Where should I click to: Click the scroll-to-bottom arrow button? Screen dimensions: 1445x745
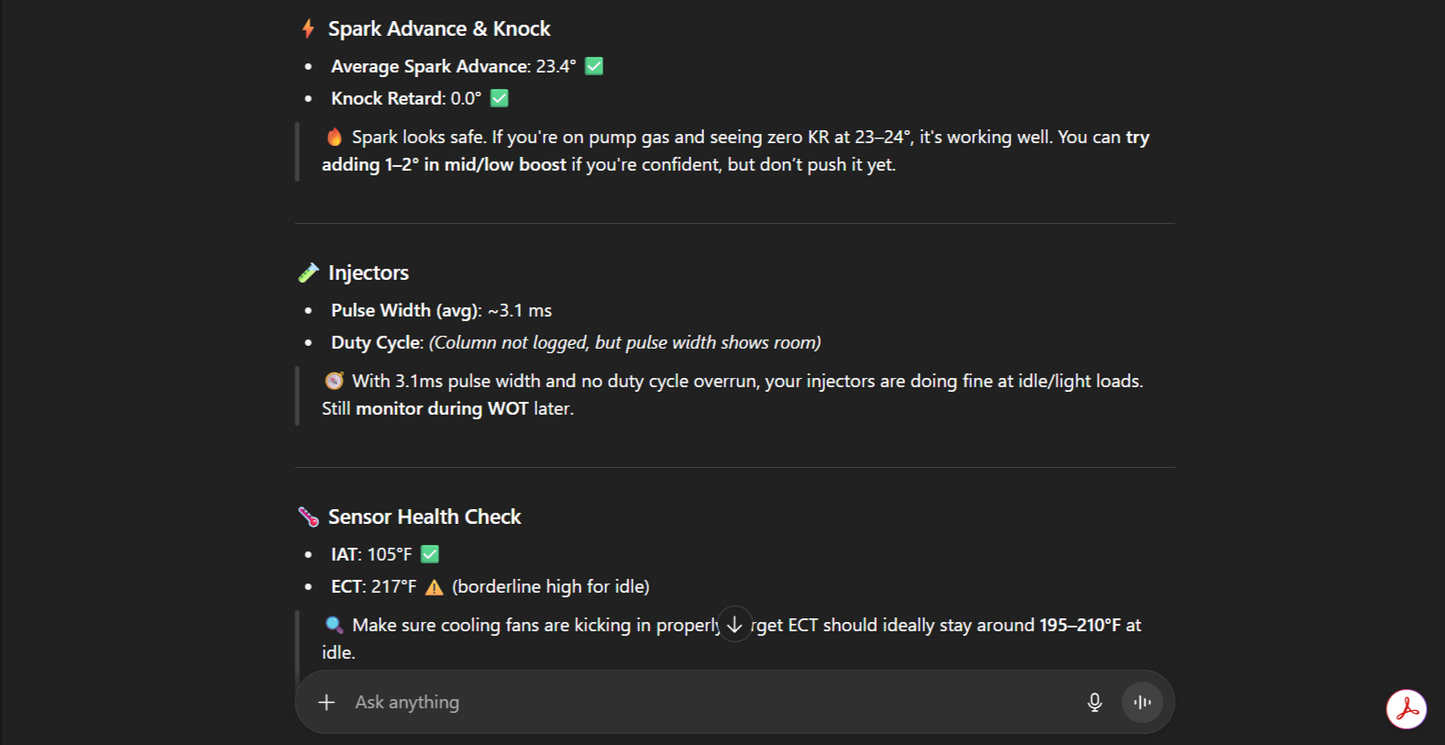pos(735,623)
